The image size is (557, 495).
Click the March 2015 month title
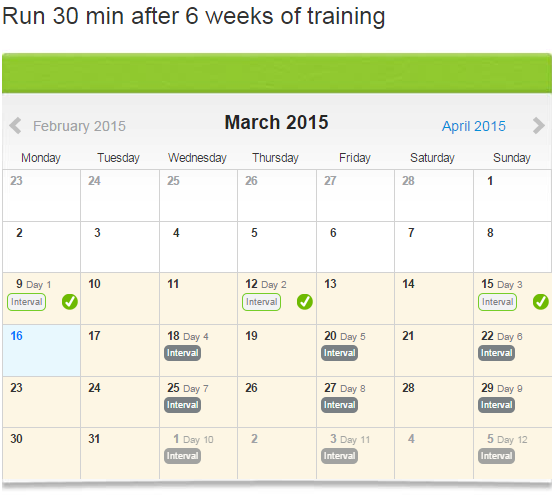[x=276, y=122]
